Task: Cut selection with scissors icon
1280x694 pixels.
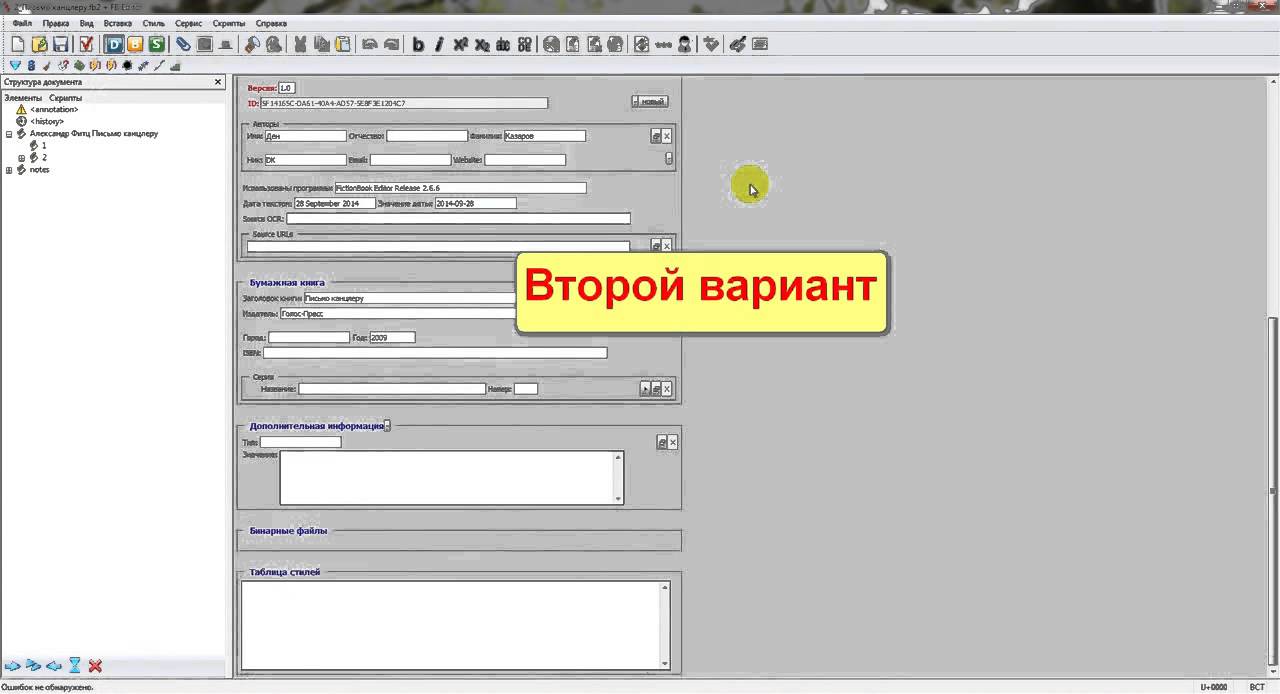Action: tap(300, 44)
